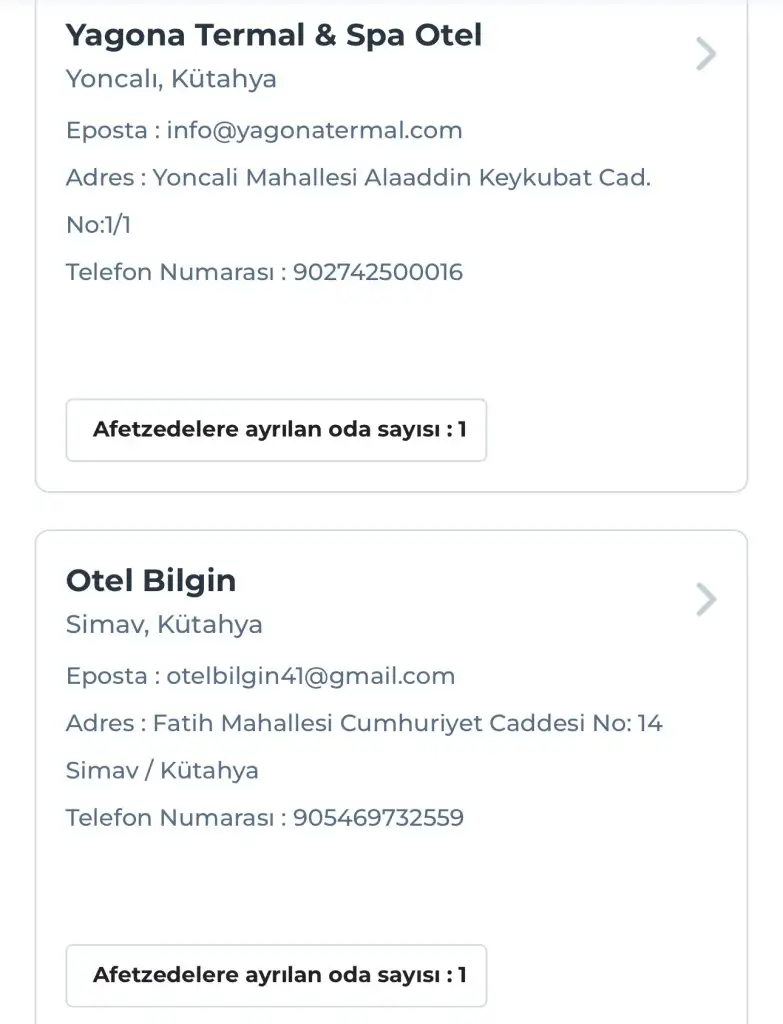Select the Alaaddin Keykubat Cad. address line
The height and width of the screenshot is (1024, 783).
pyautogui.click(x=358, y=178)
